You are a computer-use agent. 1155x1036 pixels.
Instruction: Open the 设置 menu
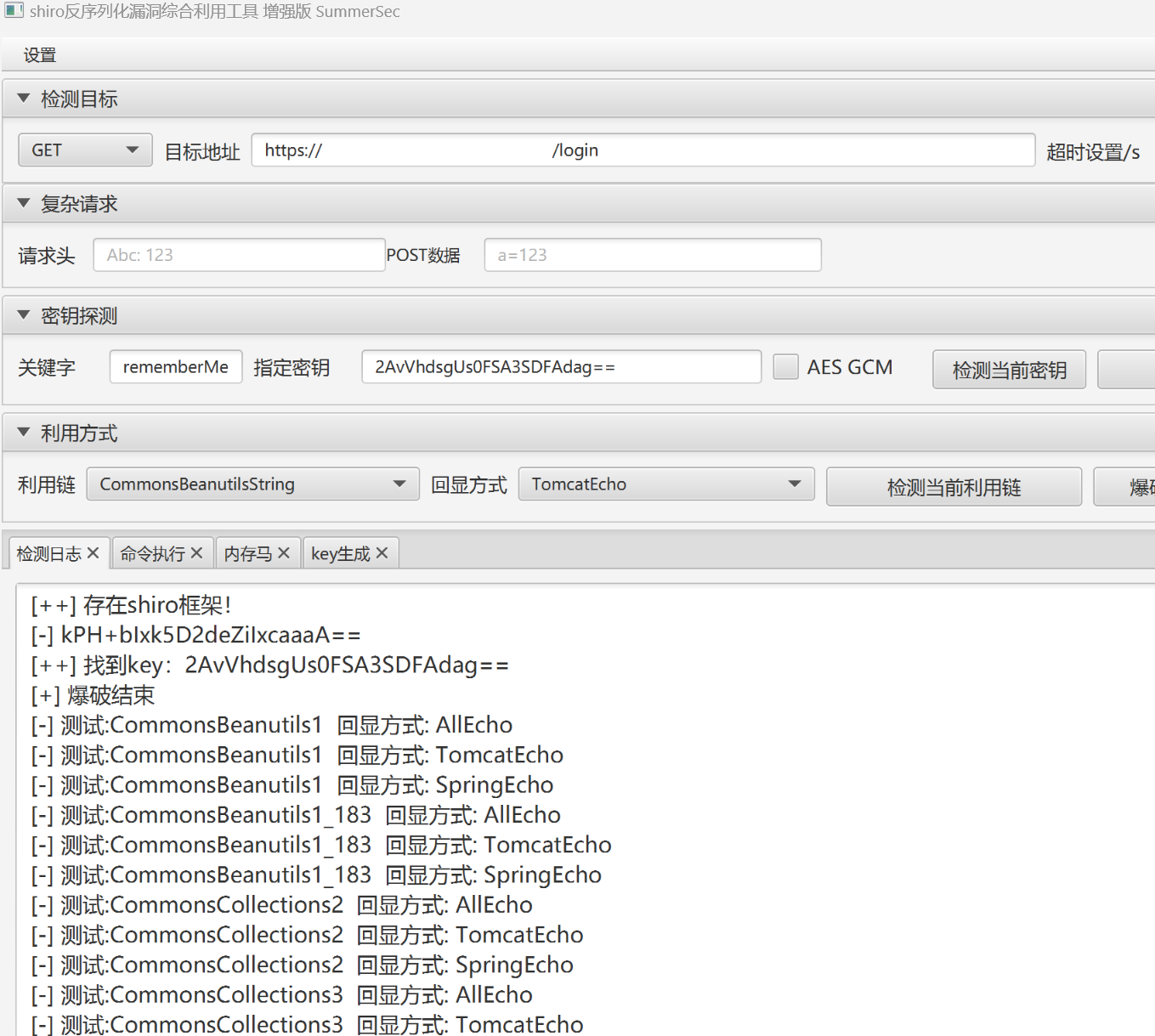[x=40, y=55]
